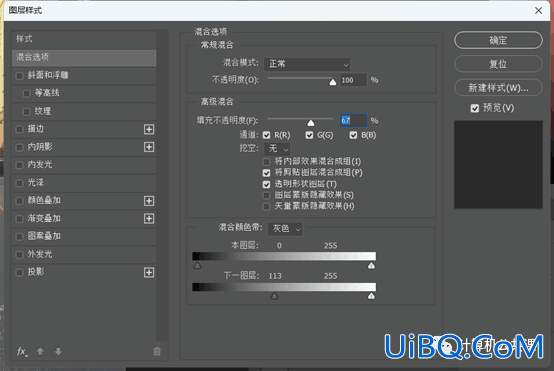The width and height of the screenshot is (554, 371).
Task: Click 下一图层 black point handle at 113
Action: [274, 296]
